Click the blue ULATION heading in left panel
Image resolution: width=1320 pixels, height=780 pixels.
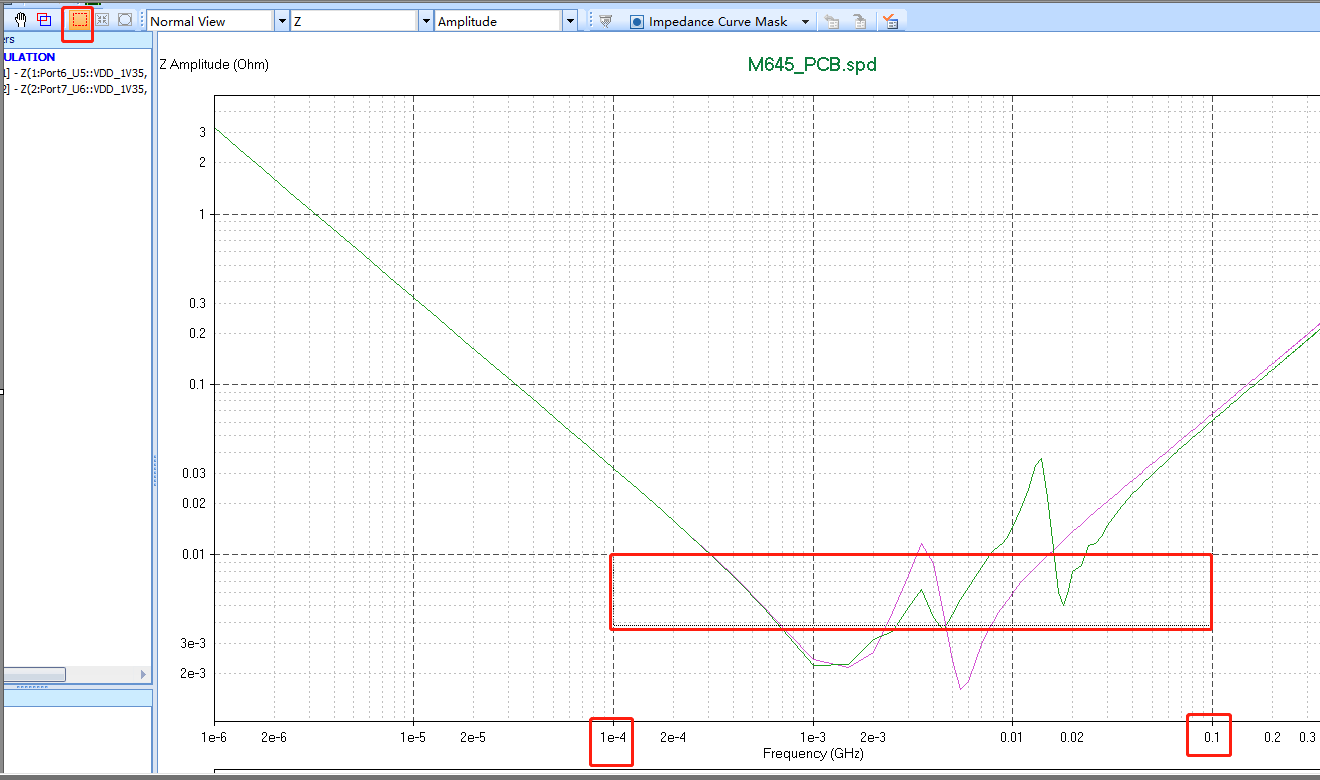click(x=28, y=57)
